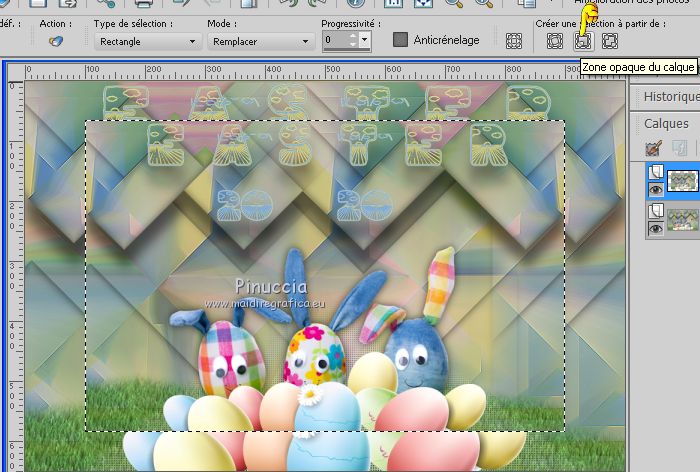
Task: Select the bottom layer thumbnail
Action: click(x=683, y=220)
